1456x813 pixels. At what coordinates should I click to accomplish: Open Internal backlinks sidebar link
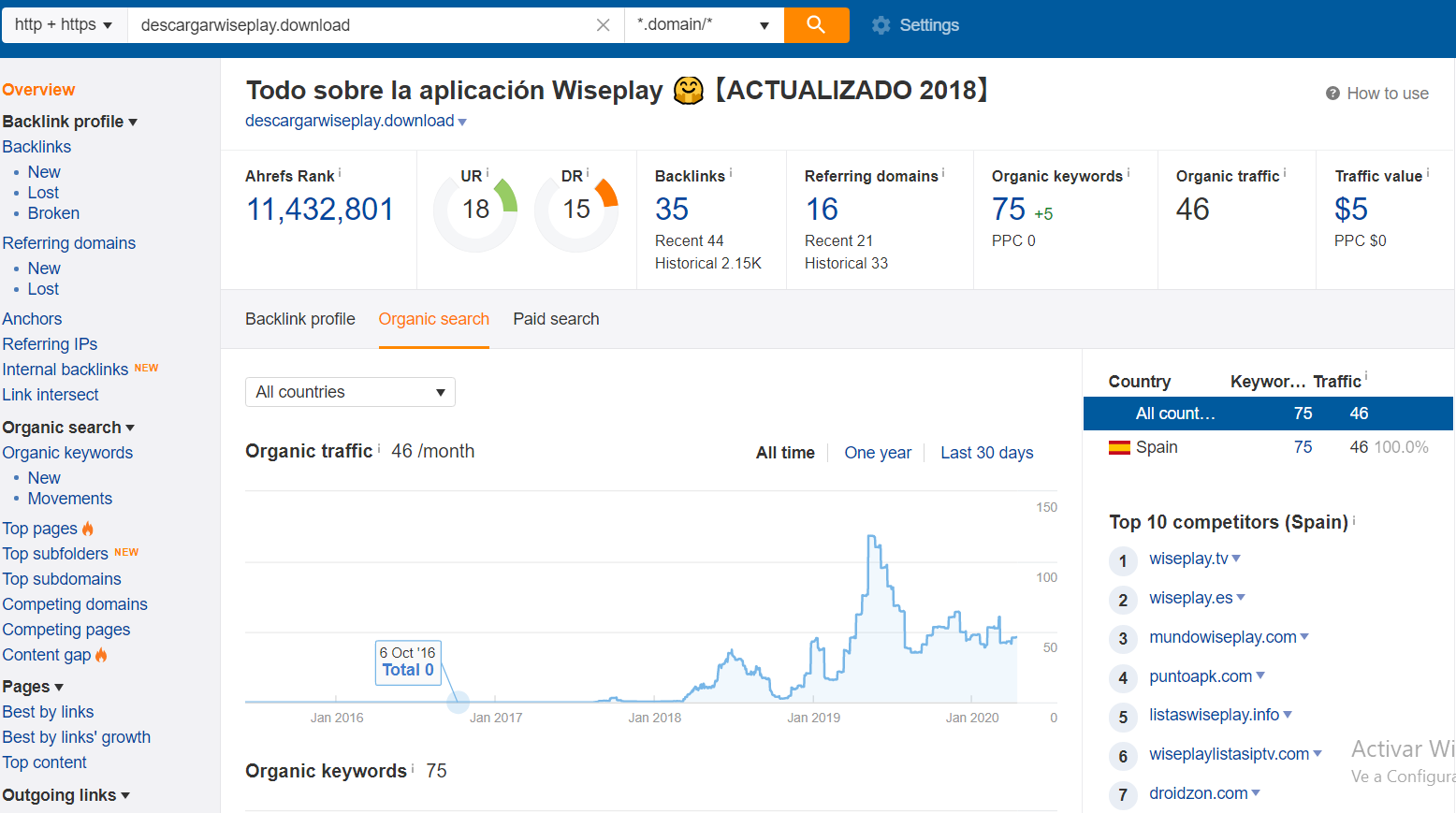tap(66, 370)
